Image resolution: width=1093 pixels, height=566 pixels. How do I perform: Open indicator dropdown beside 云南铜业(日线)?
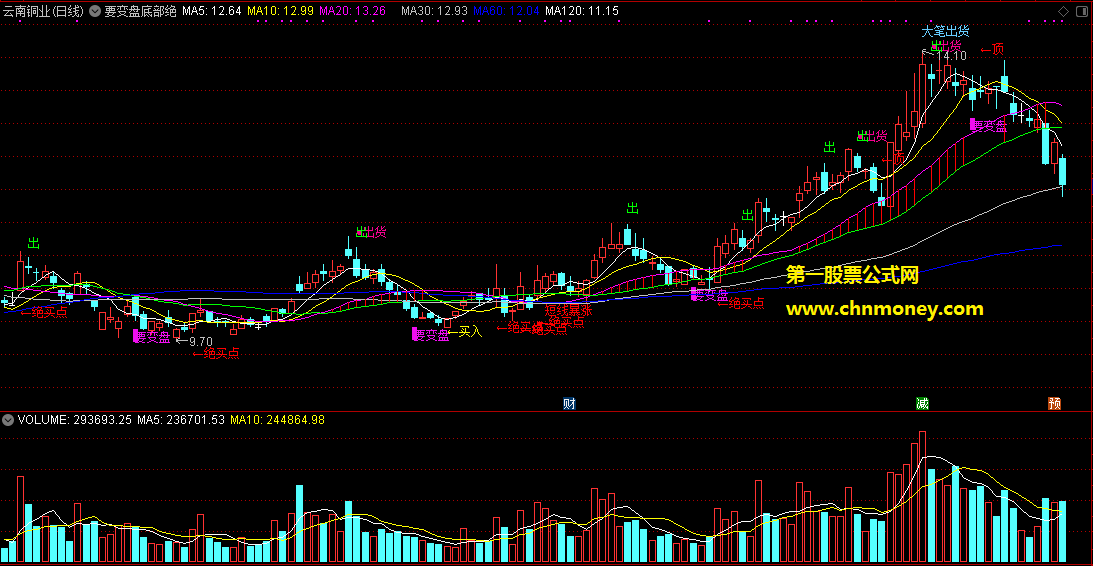click(95, 11)
